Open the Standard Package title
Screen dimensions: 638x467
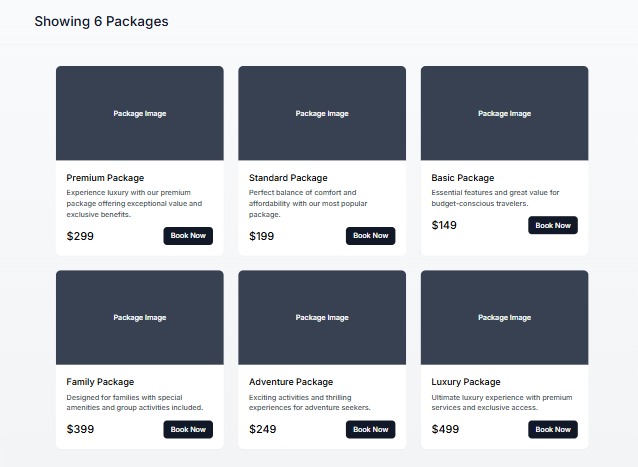(288, 178)
